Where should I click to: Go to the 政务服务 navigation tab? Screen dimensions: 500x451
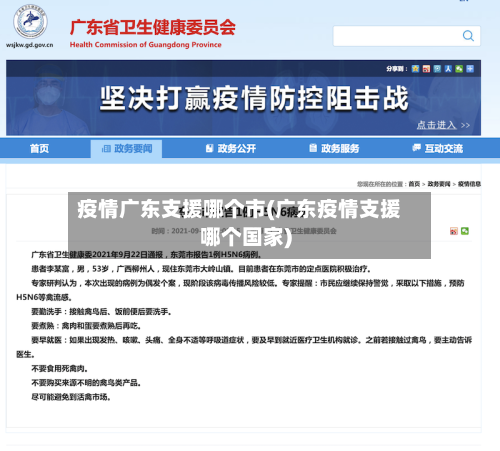[334, 148]
